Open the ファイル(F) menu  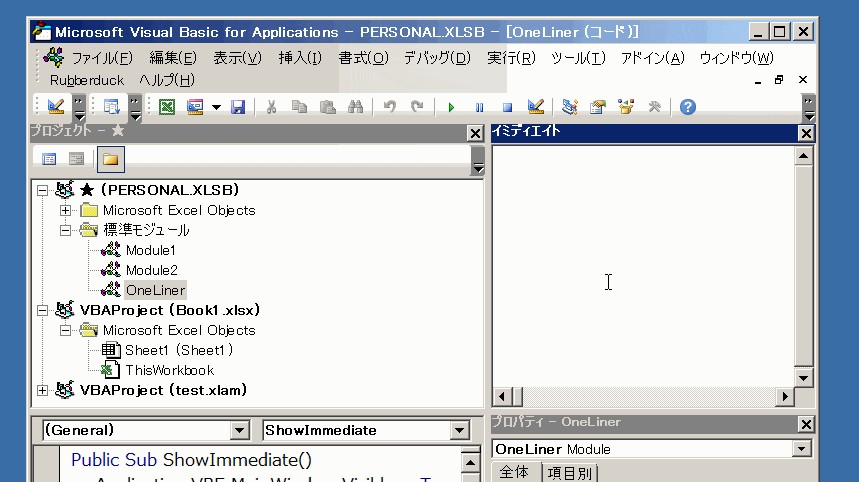[102, 58]
